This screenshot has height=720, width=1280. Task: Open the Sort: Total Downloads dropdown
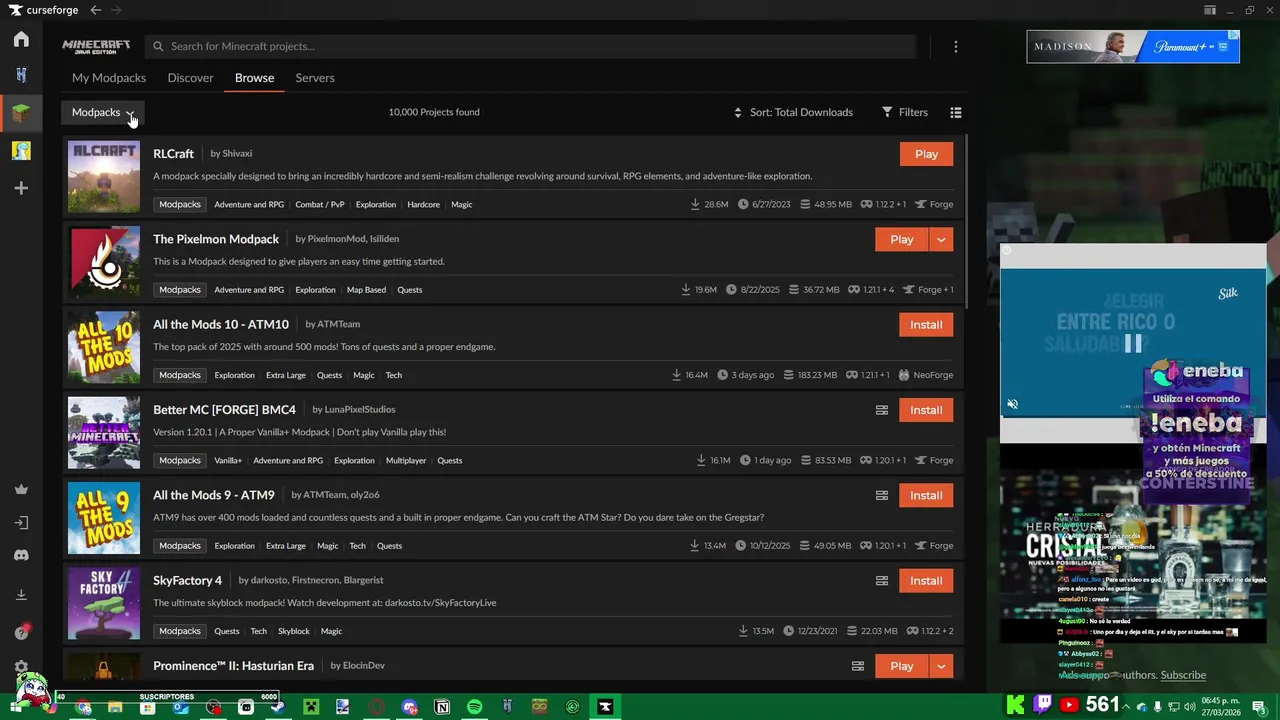(793, 112)
